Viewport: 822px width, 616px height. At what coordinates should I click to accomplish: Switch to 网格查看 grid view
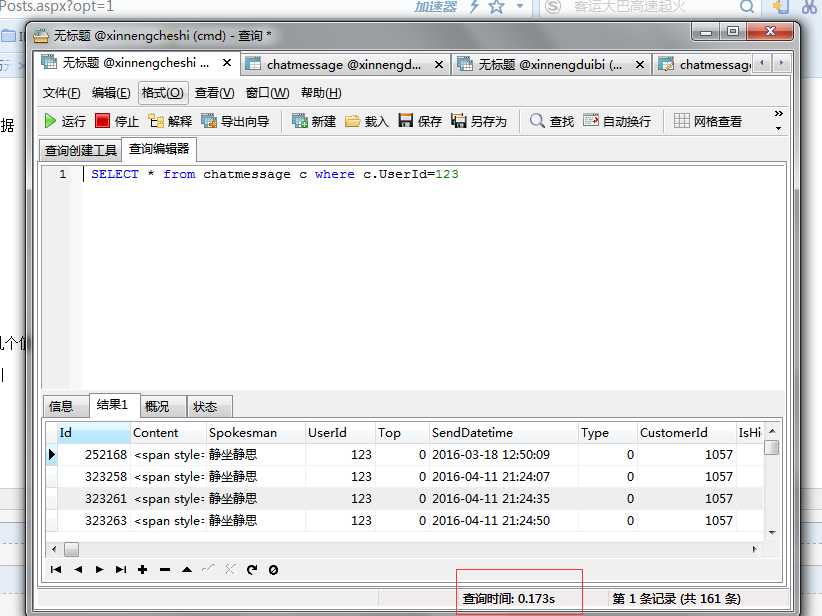[x=708, y=121]
